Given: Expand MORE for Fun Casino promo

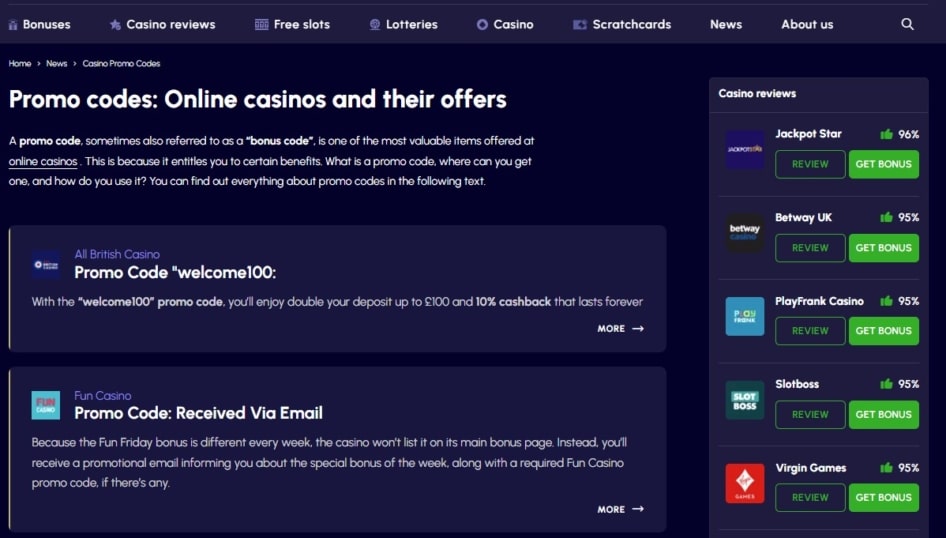Looking at the screenshot, I should (x=620, y=509).
